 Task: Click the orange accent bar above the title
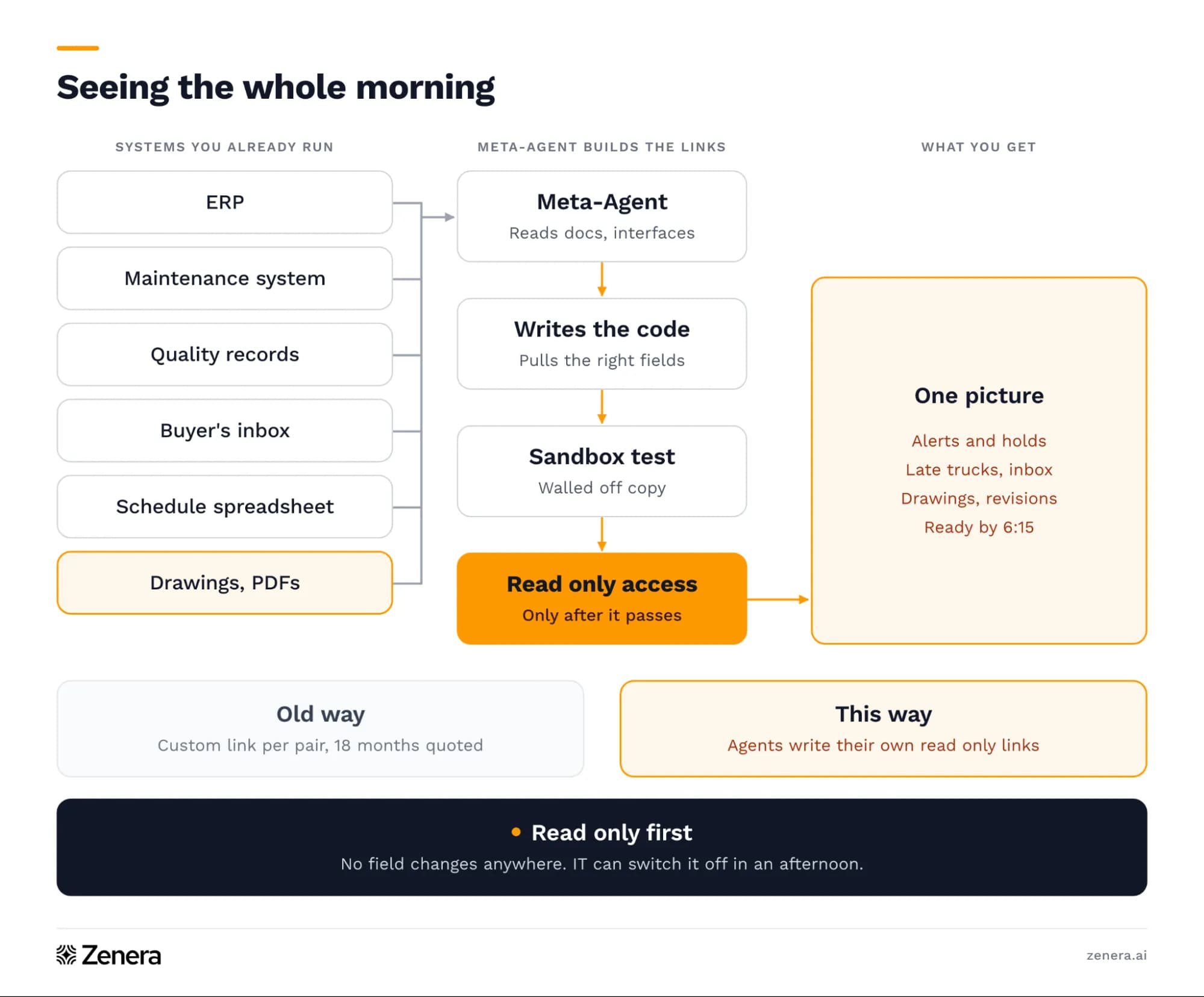78,48
